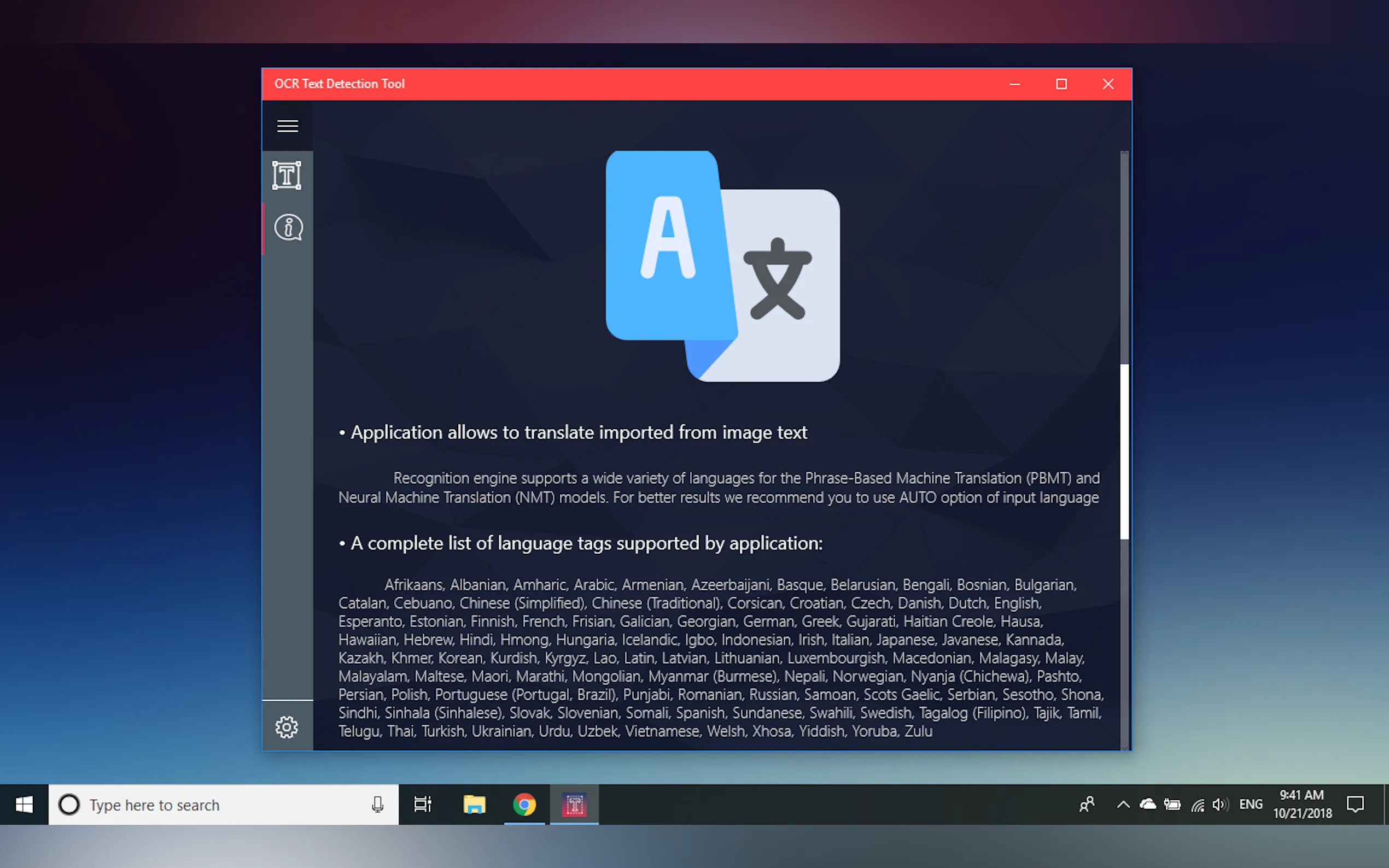
Task: Open the Windows Start menu
Action: tap(24, 805)
